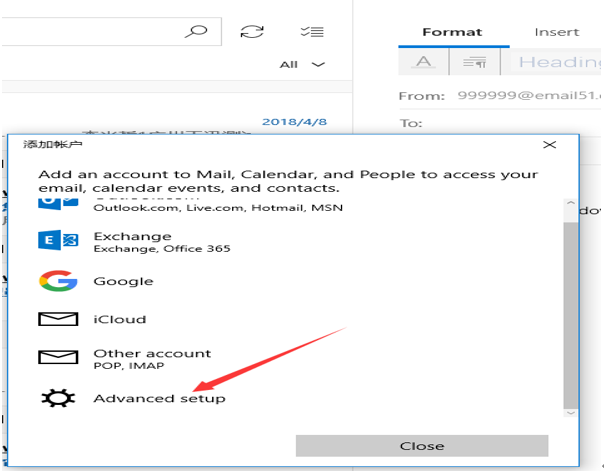Click the iCloud envelope icon
604x472 pixels.
pyautogui.click(x=58, y=319)
